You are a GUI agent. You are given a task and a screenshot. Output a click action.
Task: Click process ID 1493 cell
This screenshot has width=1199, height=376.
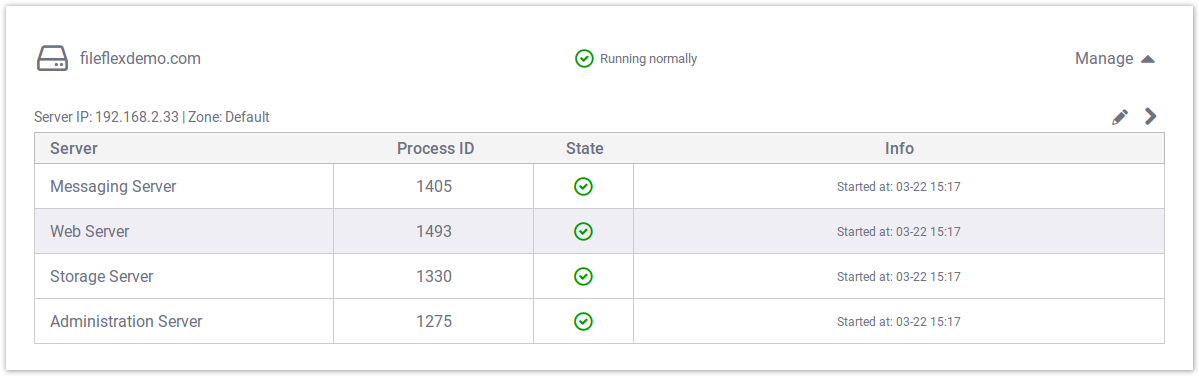(x=434, y=231)
